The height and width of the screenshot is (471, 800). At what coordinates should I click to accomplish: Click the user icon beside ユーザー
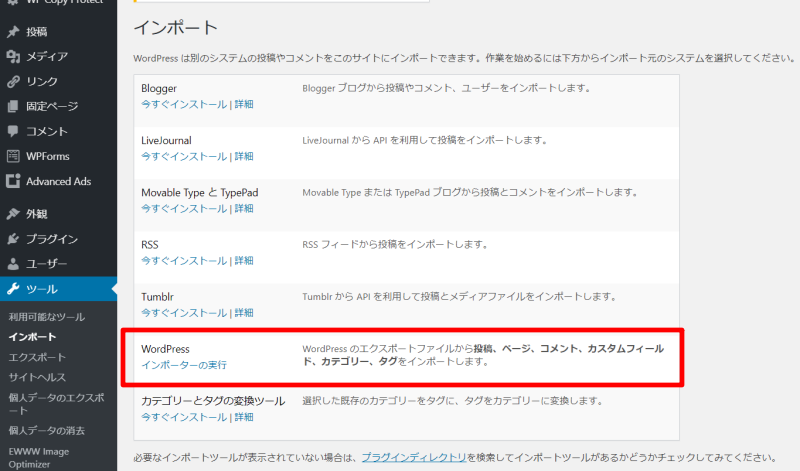click(x=13, y=264)
